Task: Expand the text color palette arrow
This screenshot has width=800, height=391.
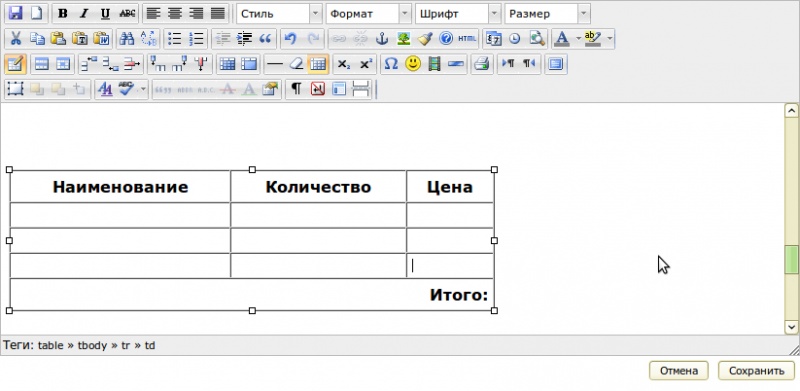Action: click(579, 39)
